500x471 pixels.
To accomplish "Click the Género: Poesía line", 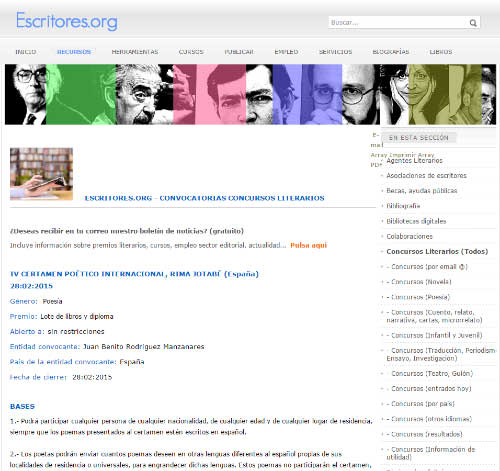I will pyautogui.click(x=36, y=301).
